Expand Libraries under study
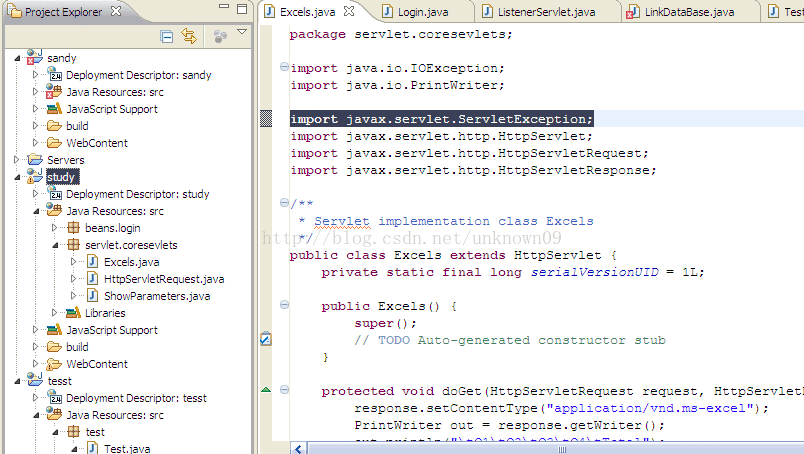The width and height of the screenshot is (804, 454). pyautogui.click(x=54, y=312)
